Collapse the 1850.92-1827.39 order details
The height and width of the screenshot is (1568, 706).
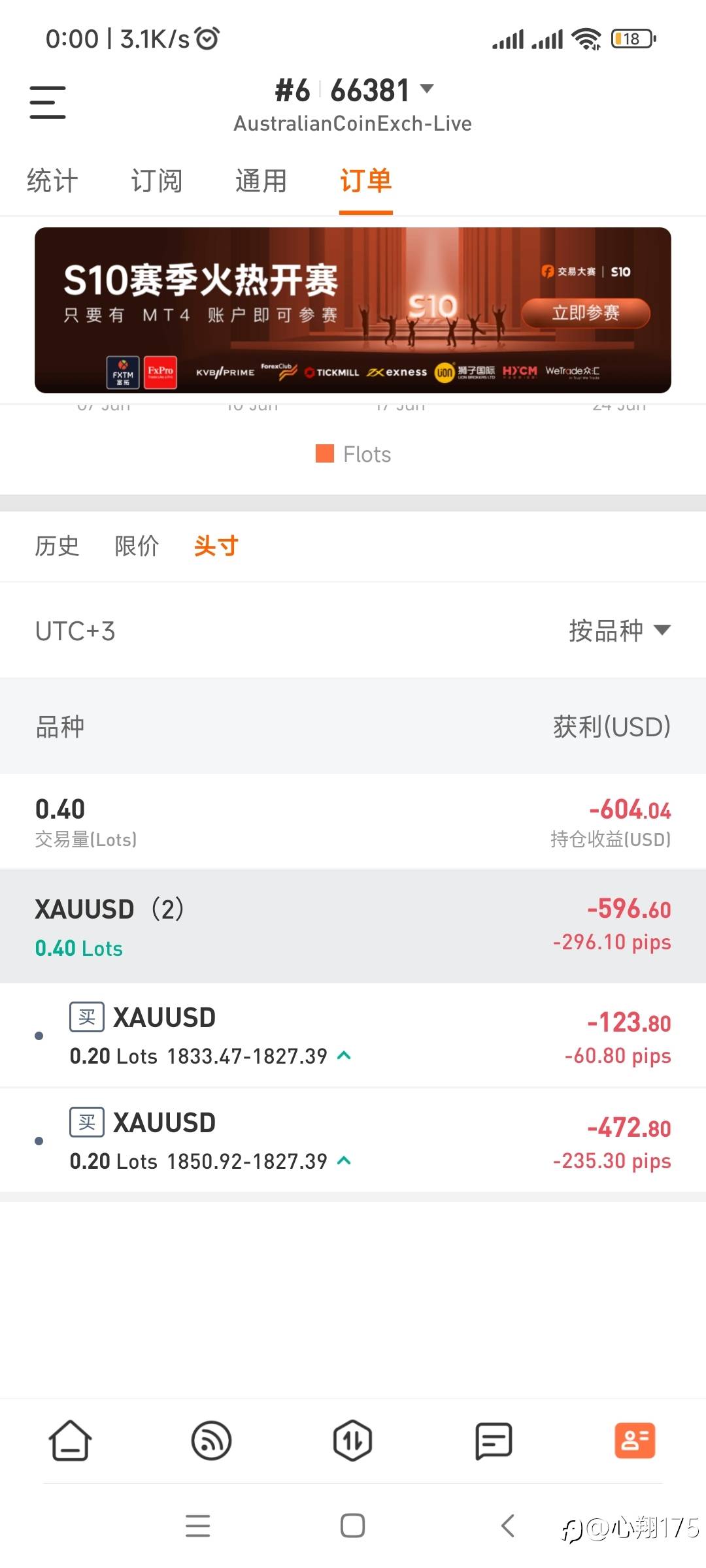(344, 1160)
